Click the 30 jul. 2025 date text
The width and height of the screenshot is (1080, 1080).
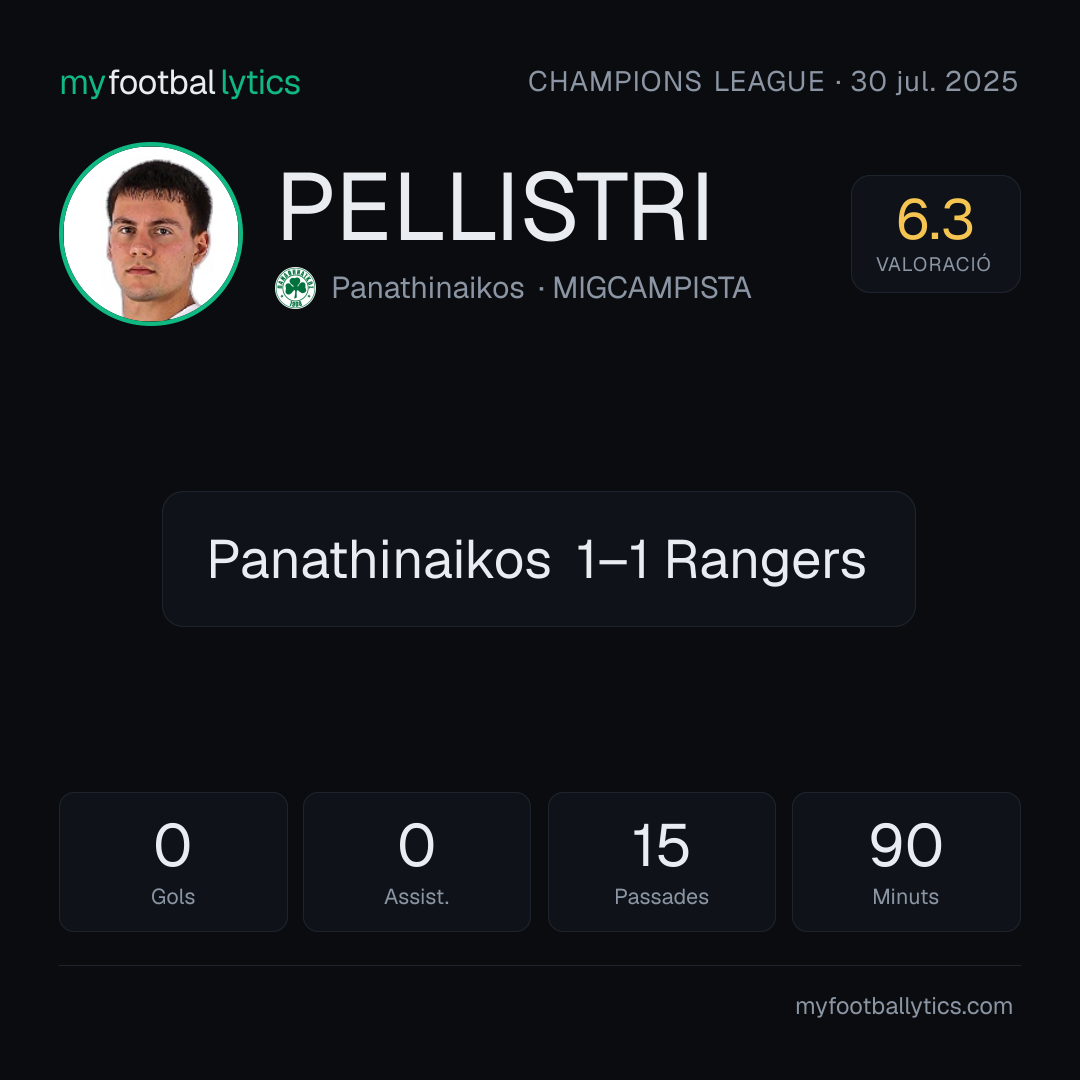pyautogui.click(x=934, y=82)
